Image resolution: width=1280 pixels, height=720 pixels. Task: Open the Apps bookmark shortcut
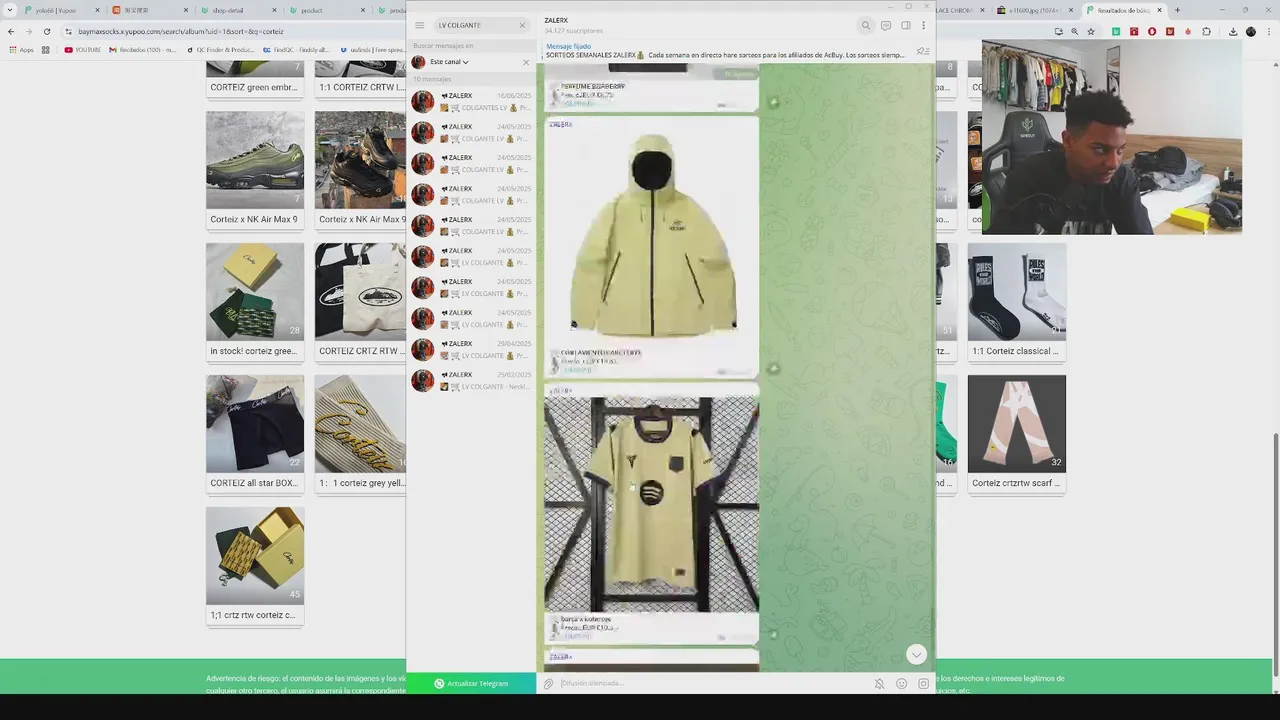tap(20, 49)
